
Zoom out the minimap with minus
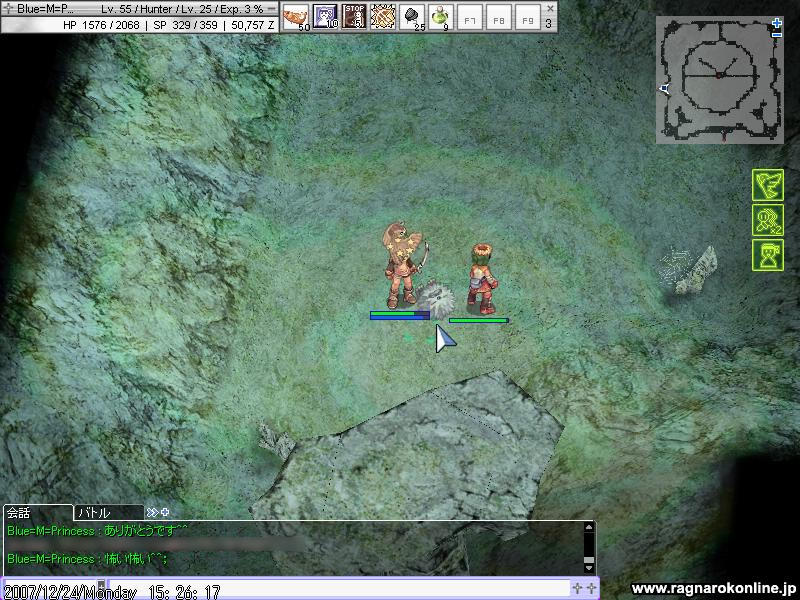[x=777, y=34]
